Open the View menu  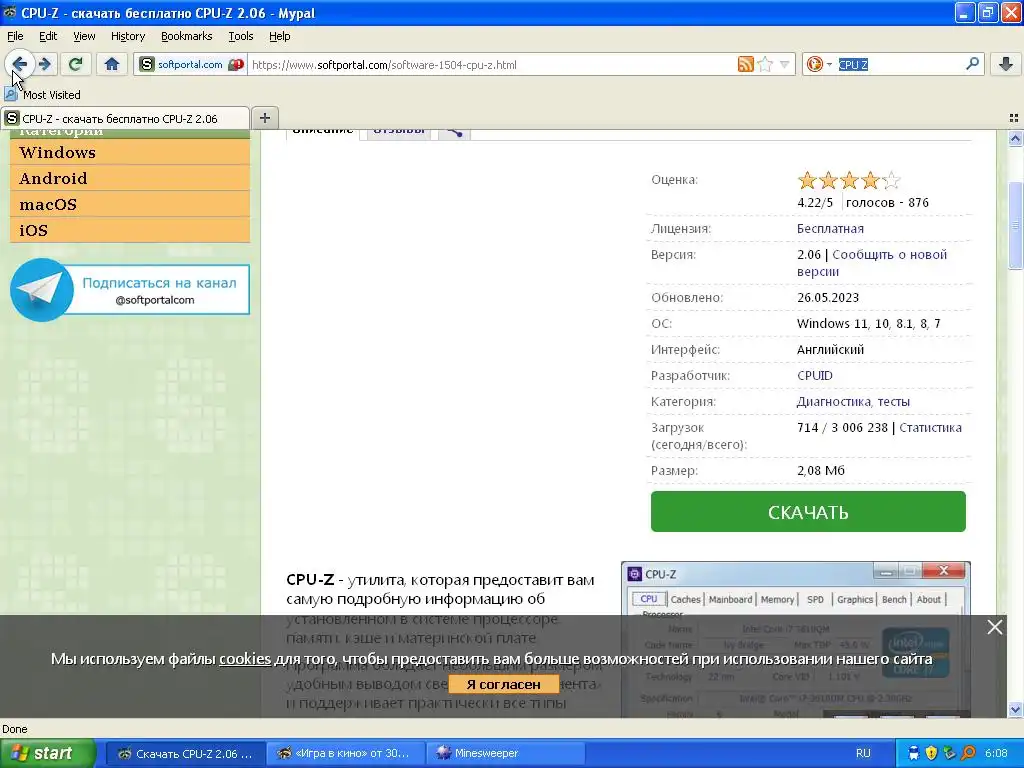coord(84,37)
